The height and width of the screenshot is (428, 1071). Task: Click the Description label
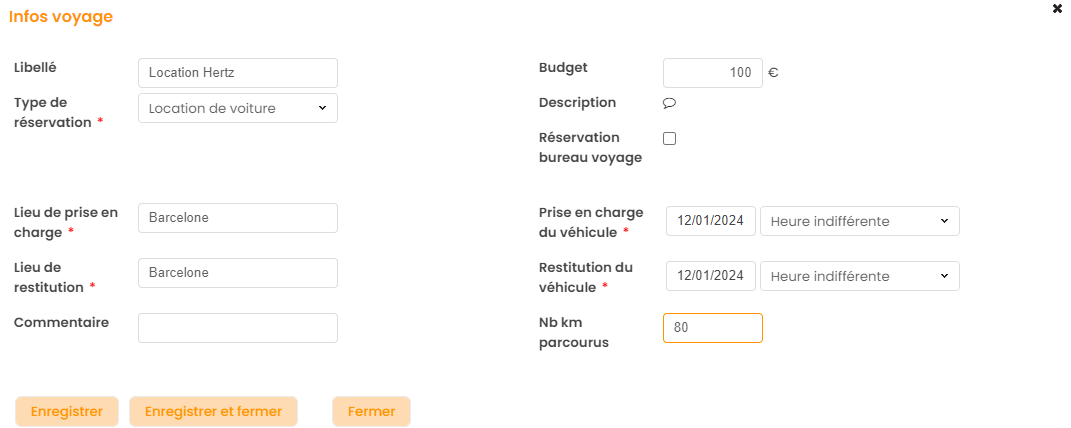click(577, 102)
